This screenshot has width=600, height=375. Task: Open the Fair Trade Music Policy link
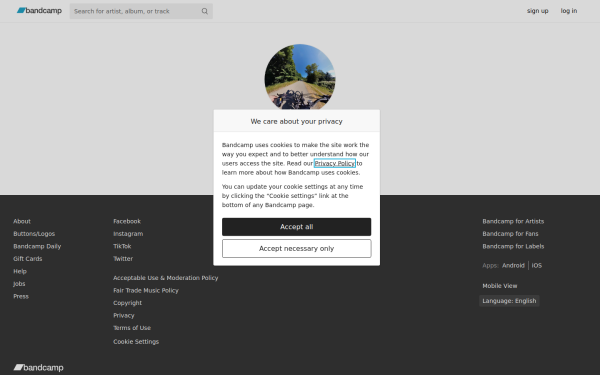coord(146,290)
